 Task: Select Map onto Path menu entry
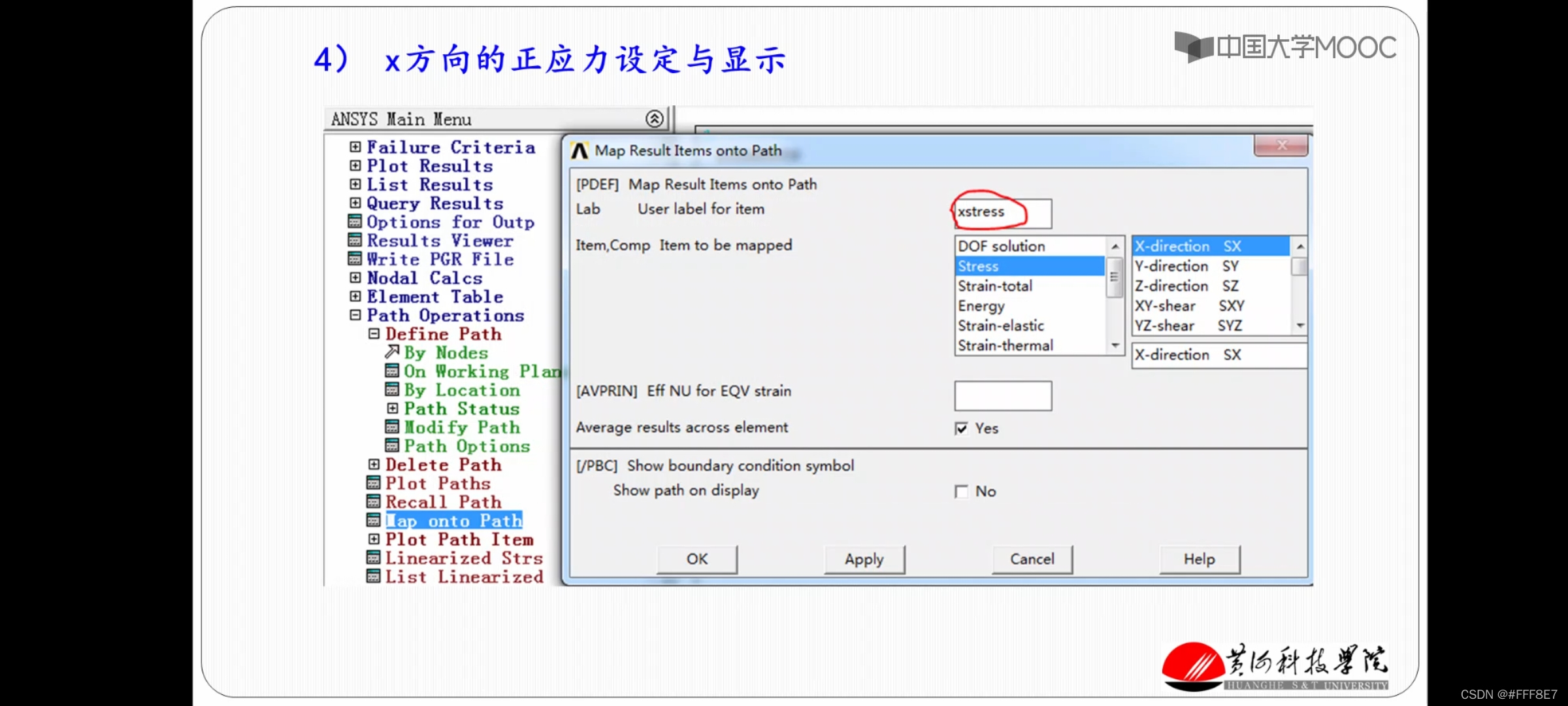[x=453, y=520]
